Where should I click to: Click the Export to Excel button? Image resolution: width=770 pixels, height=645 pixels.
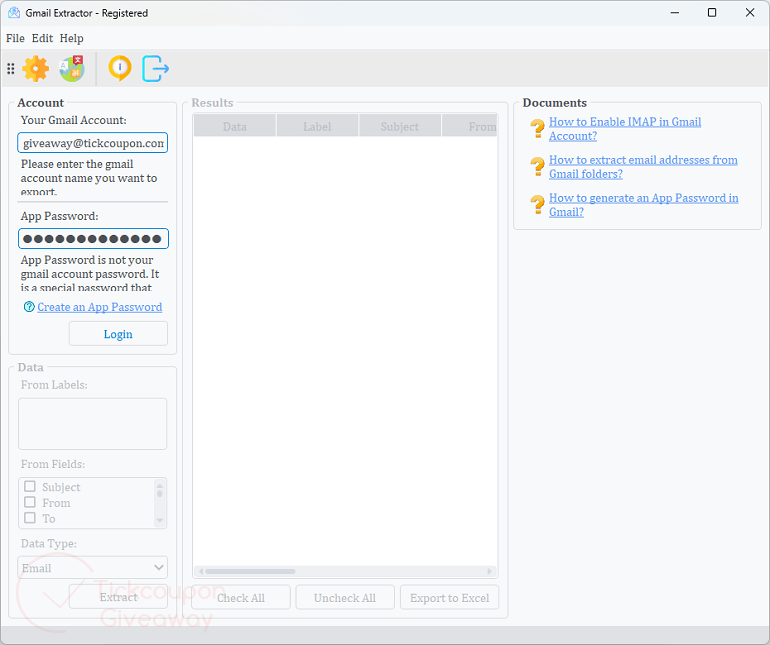449,598
